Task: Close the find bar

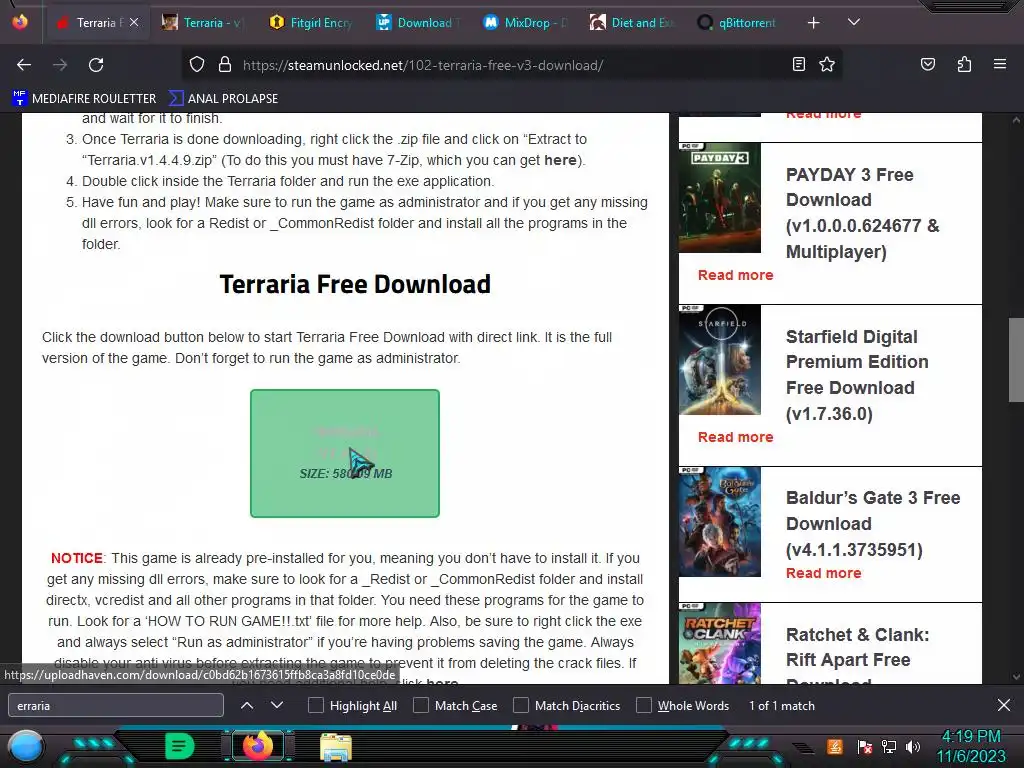Action: (x=1004, y=705)
